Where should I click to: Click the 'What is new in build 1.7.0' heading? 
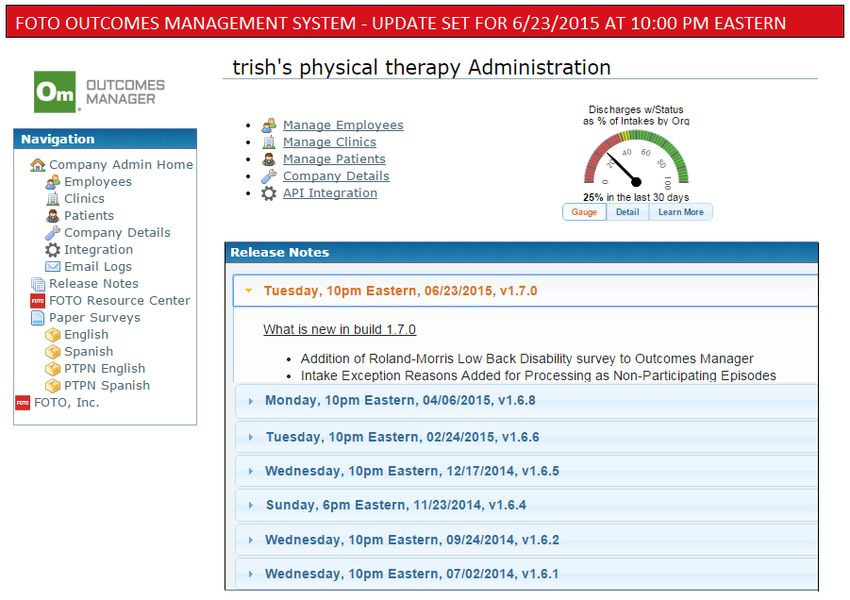pyautogui.click(x=339, y=330)
